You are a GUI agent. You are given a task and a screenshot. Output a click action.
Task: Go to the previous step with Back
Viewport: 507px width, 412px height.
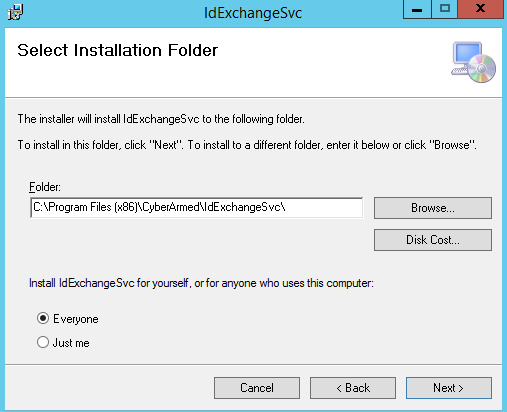coord(353,388)
